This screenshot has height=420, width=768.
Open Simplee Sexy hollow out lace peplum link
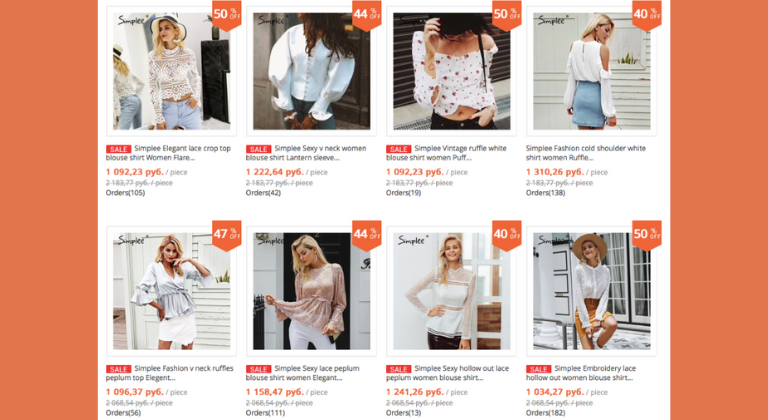tap(447, 373)
